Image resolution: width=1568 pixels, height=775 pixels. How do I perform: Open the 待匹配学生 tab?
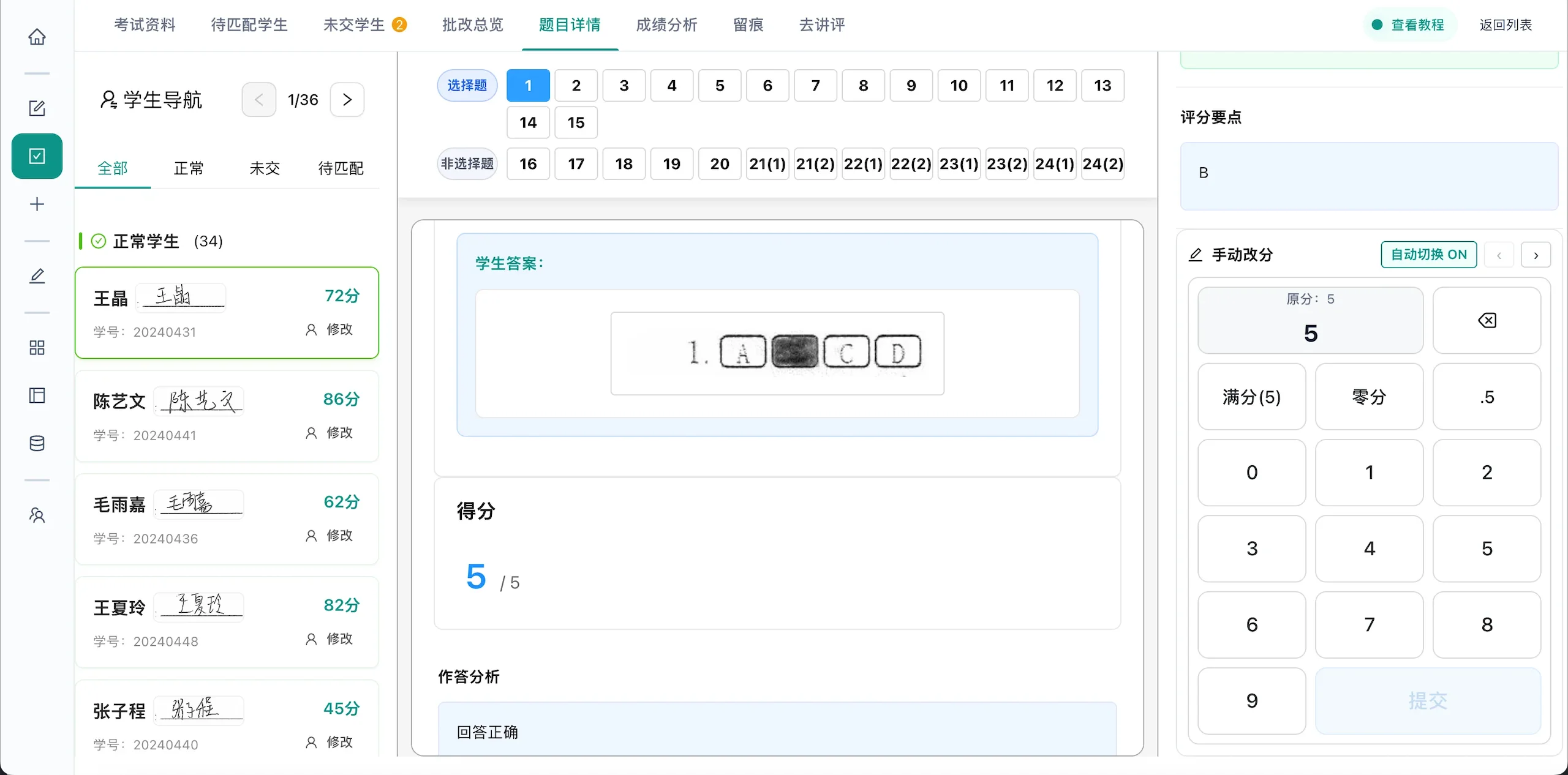pyautogui.click(x=249, y=24)
